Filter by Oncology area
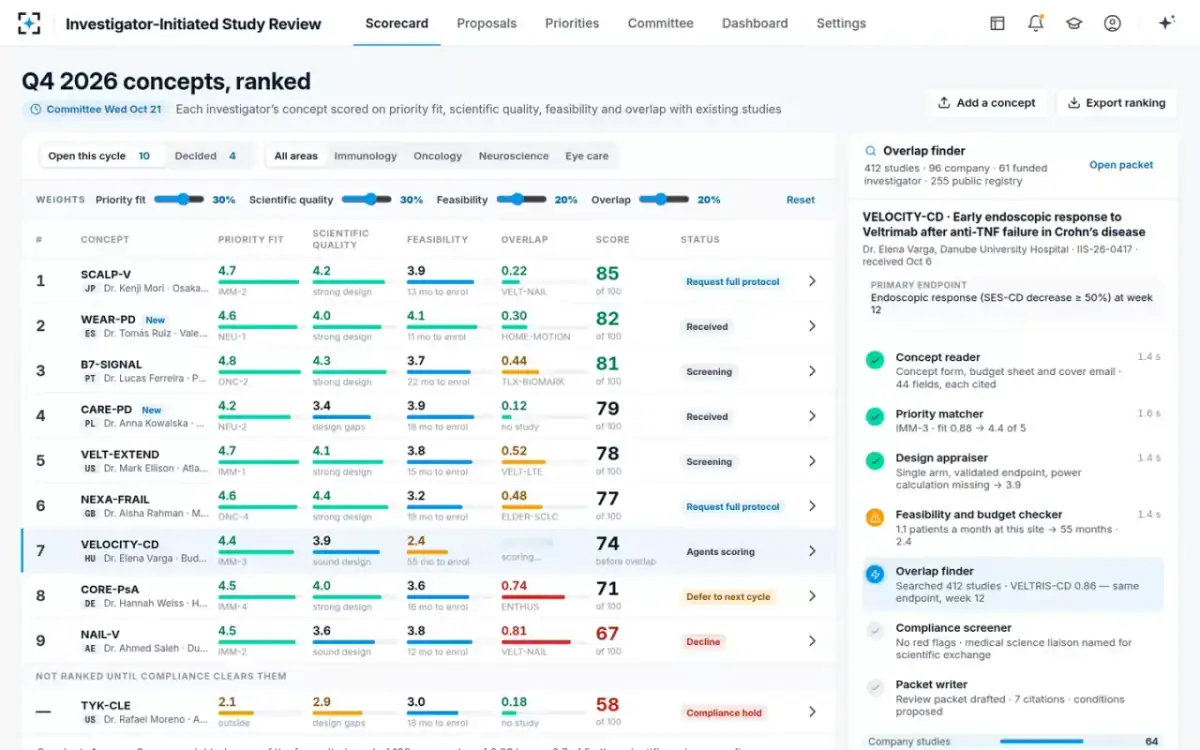The height and width of the screenshot is (750, 1200). point(438,156)
